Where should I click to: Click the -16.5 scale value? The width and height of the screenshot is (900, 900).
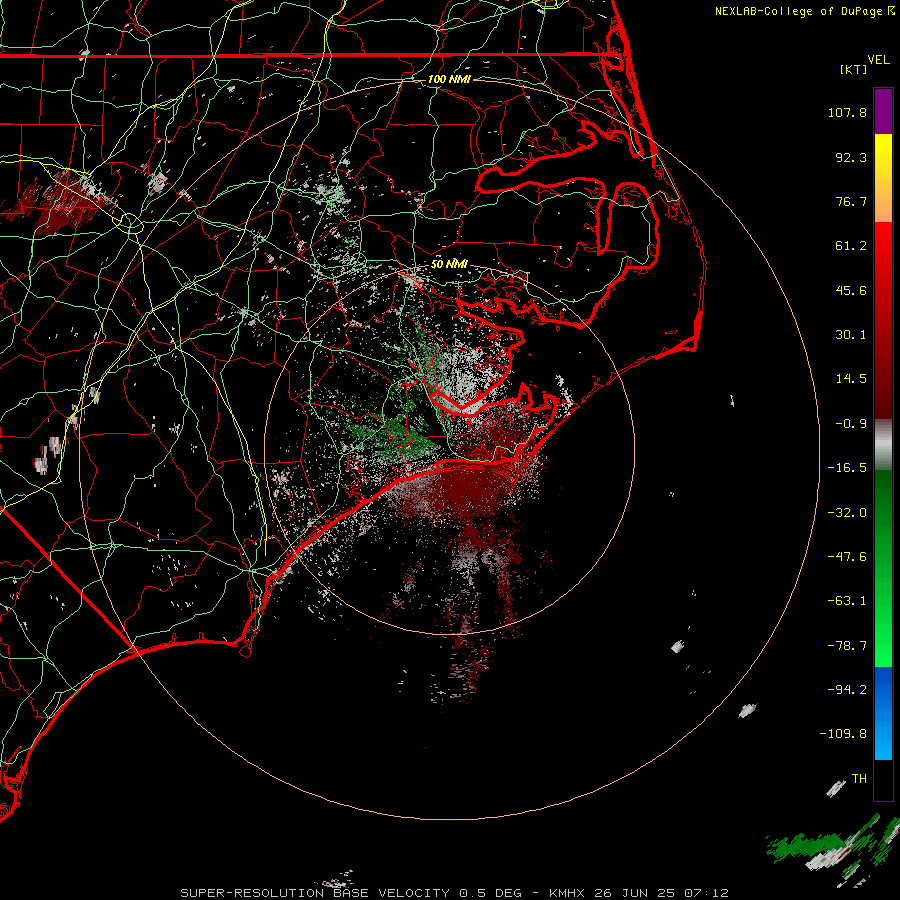coord(847,468)
